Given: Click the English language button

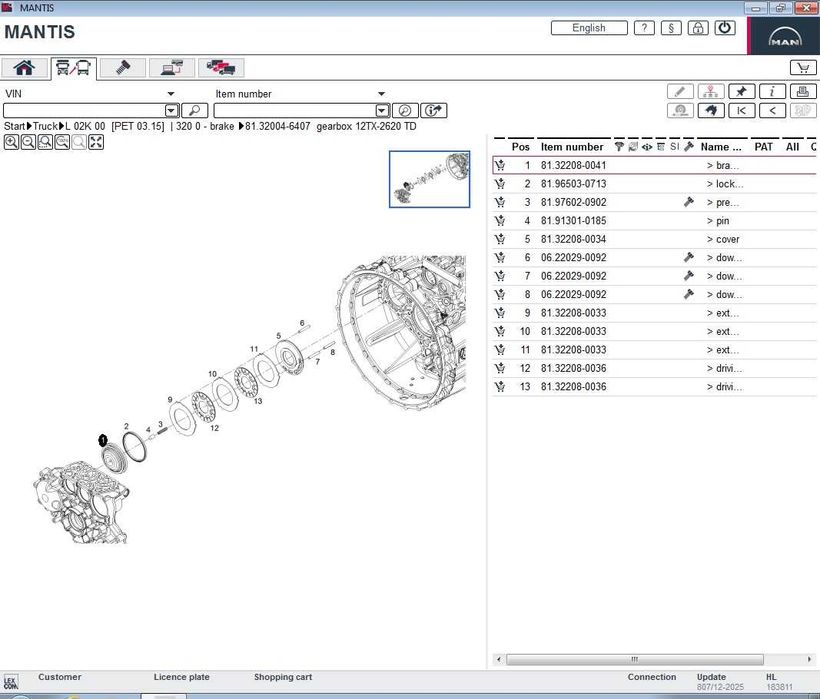Looking at the screenshot, I should (589, 28).
